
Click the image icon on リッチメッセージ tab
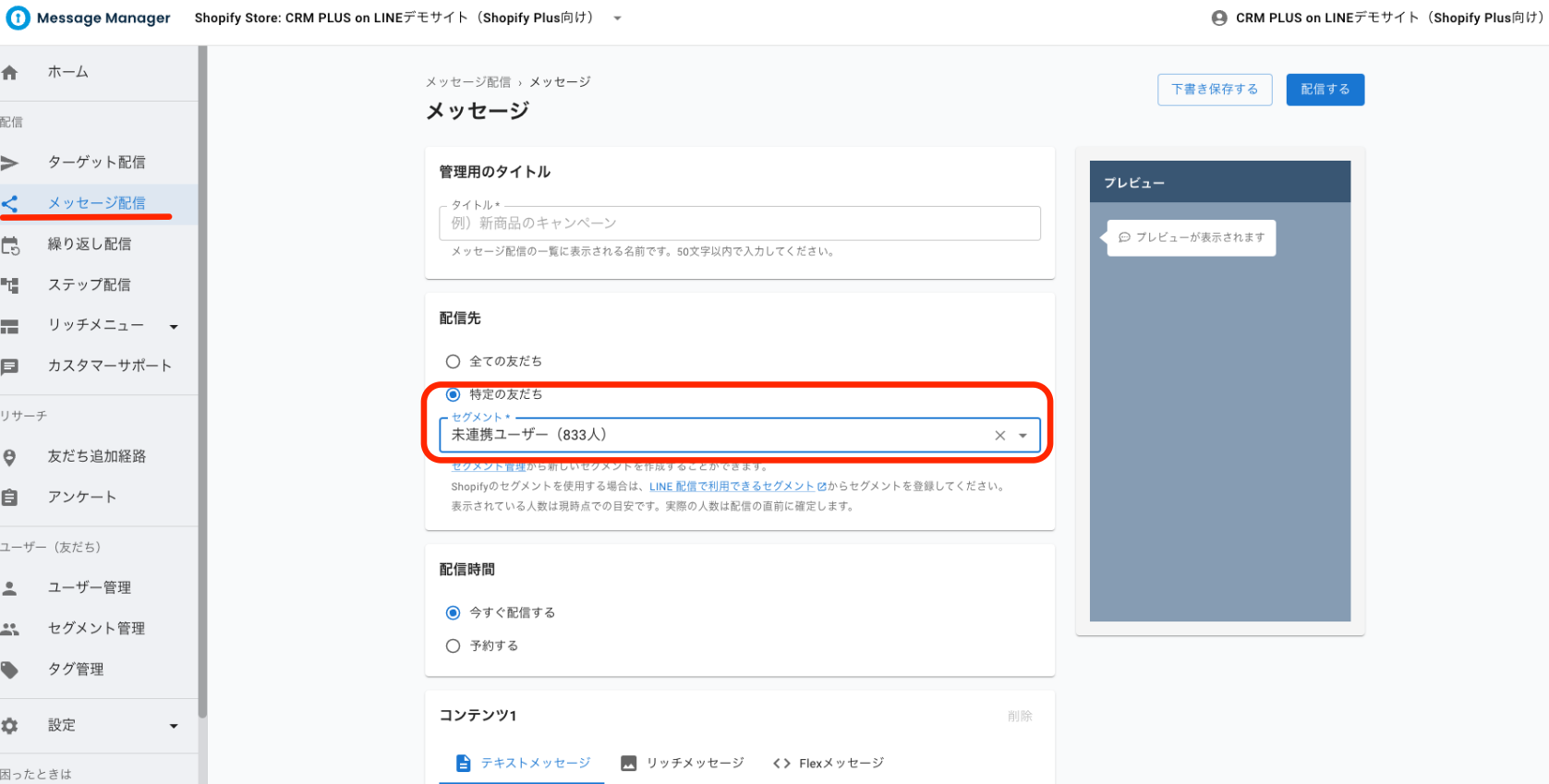click(629, 764)
